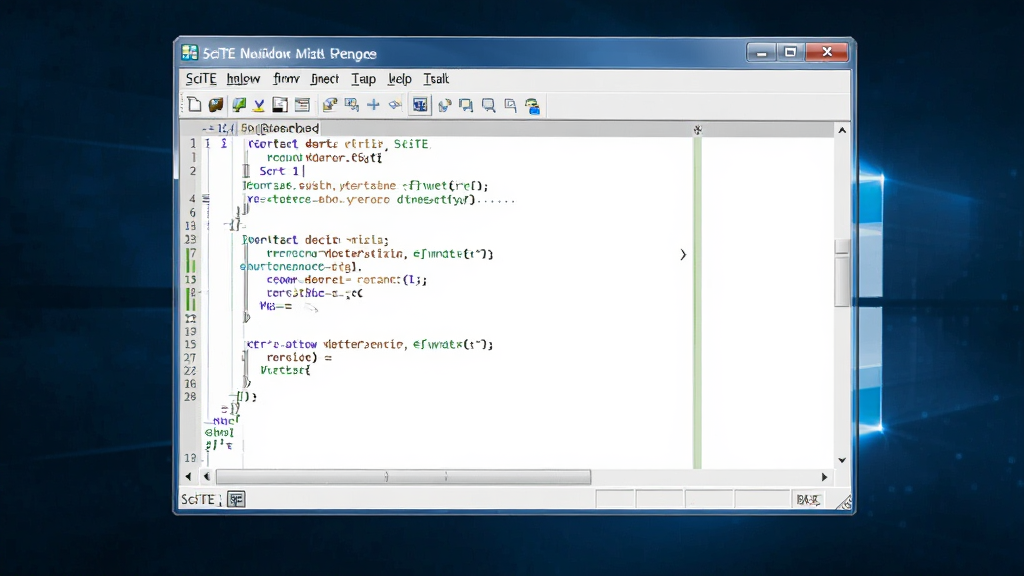Image resolution: width=1024 pixels, height=576 pixels.
Task: Open the 'Tsalt' menu
Action: (x=436, y=79)
